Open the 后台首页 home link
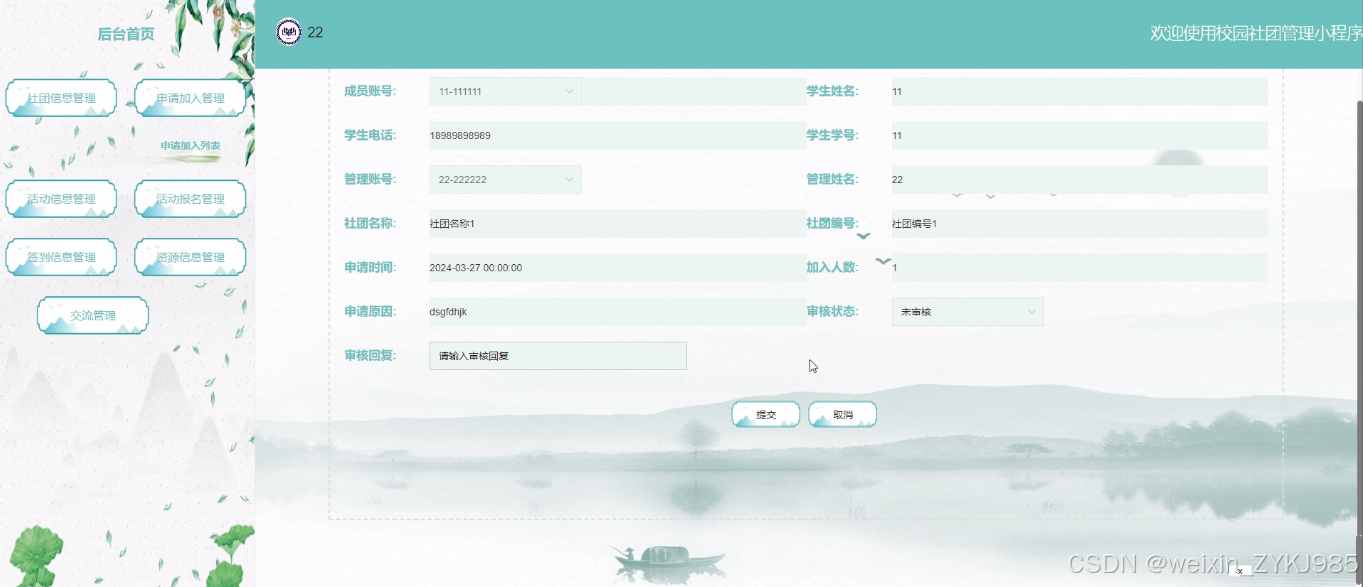This screenshot has height=587, width=1363. [126, 34]
